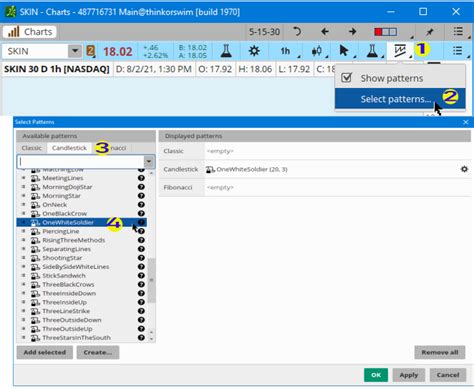Select OneWhiteSoldier pattern row
This screenshot has width=474, height=389.
(82, 222)
